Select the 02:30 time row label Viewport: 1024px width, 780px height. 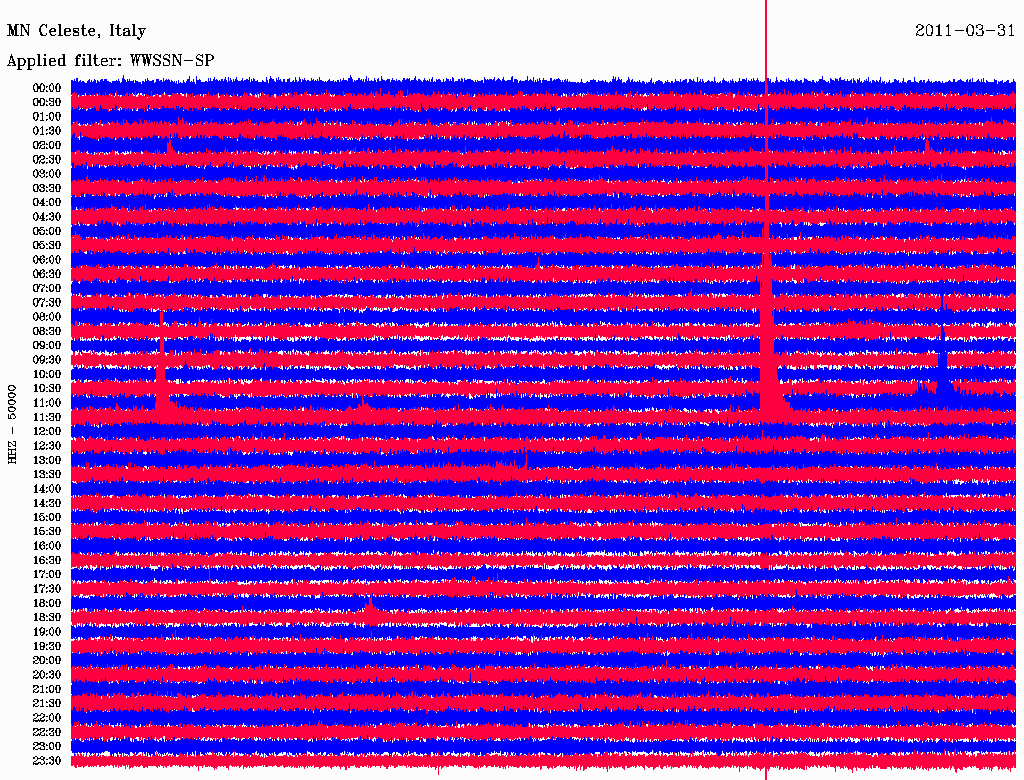coord(47,159)
